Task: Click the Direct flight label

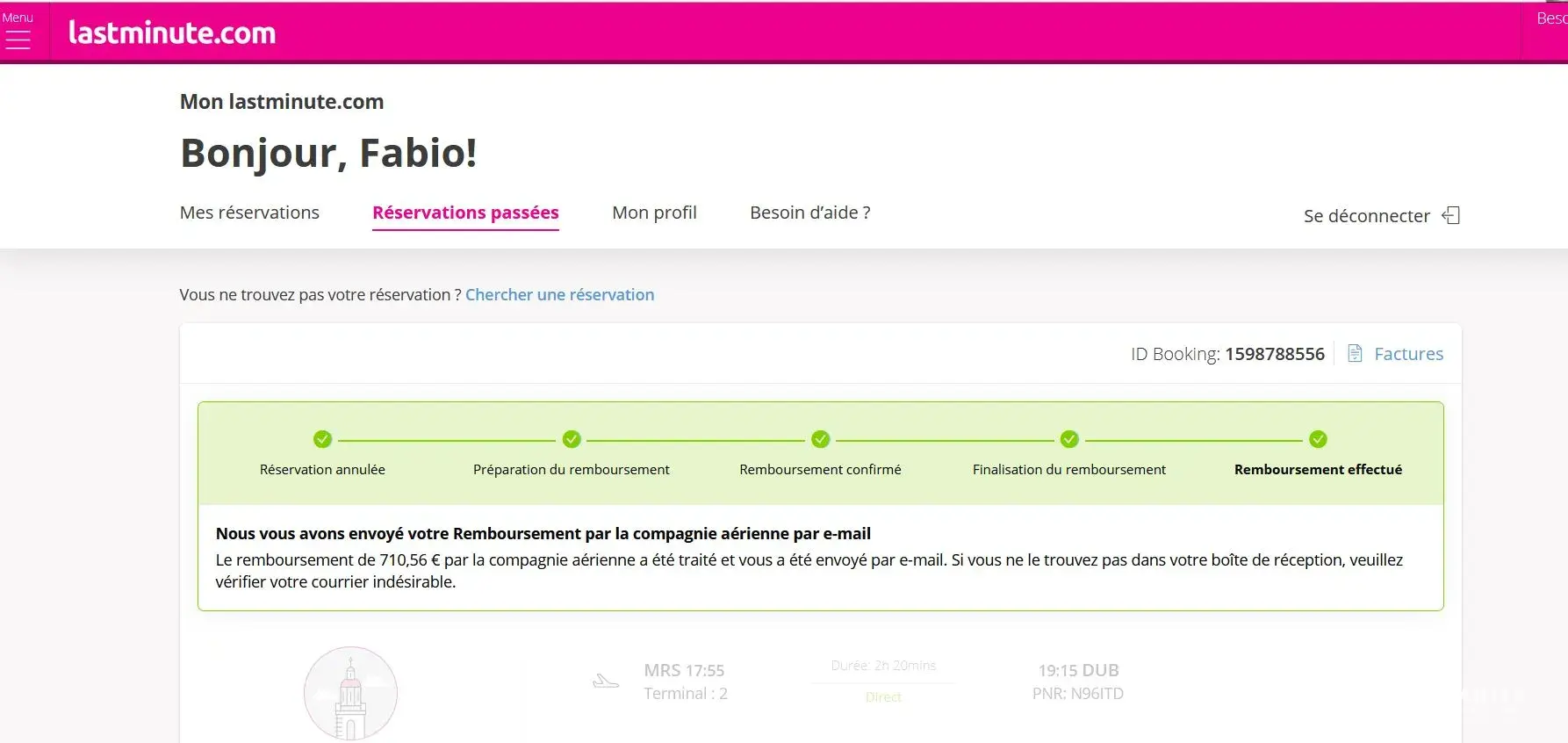Action: (x=883, y=697)
